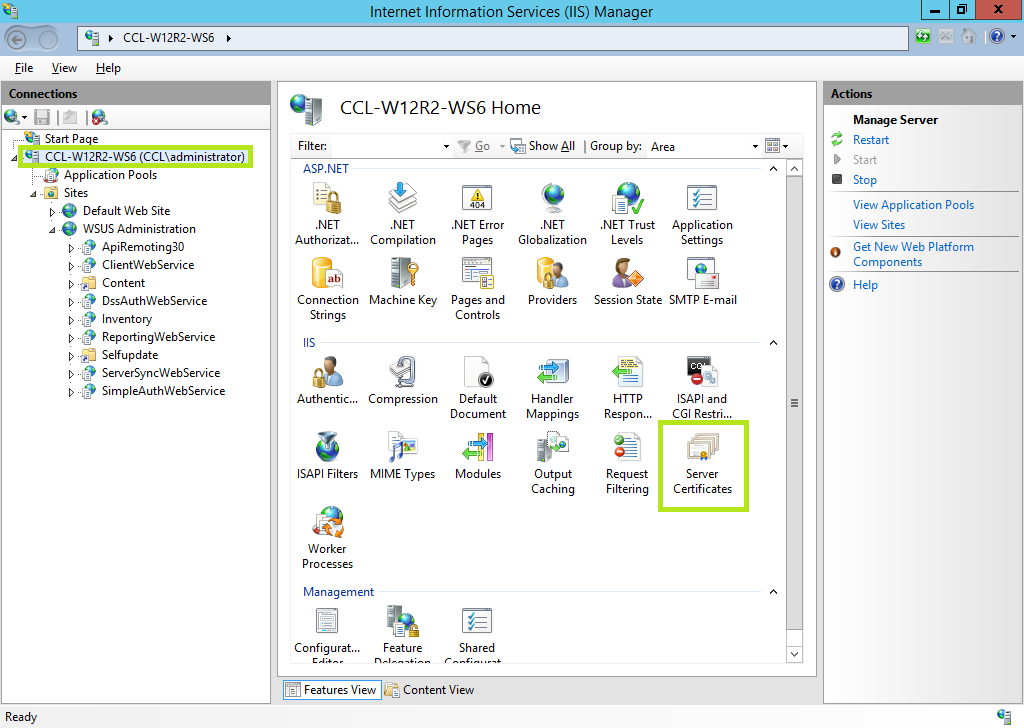This screenshot has width=1024, height=728.
Task: Open Configuration Editor in Management group
Action: coord(327,633)
